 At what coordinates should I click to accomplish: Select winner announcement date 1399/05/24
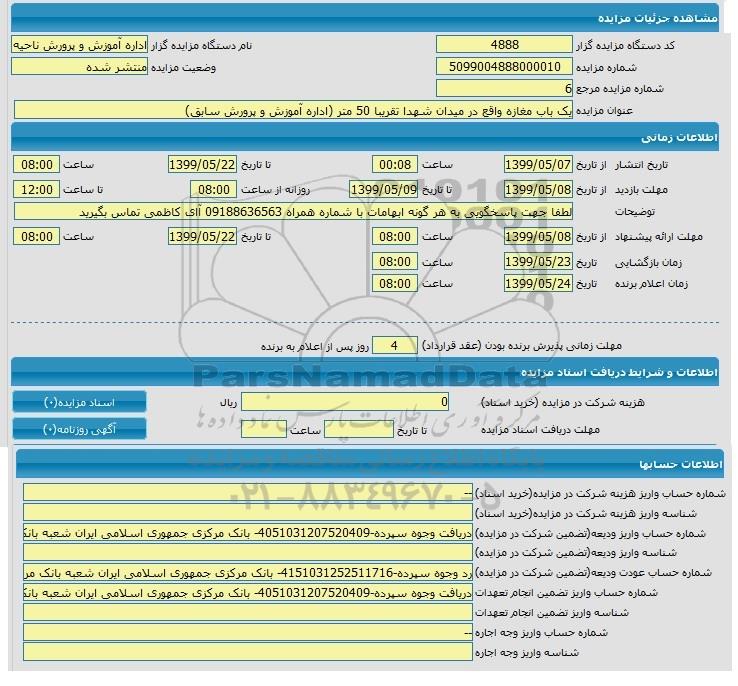click(x=538, y=284)
